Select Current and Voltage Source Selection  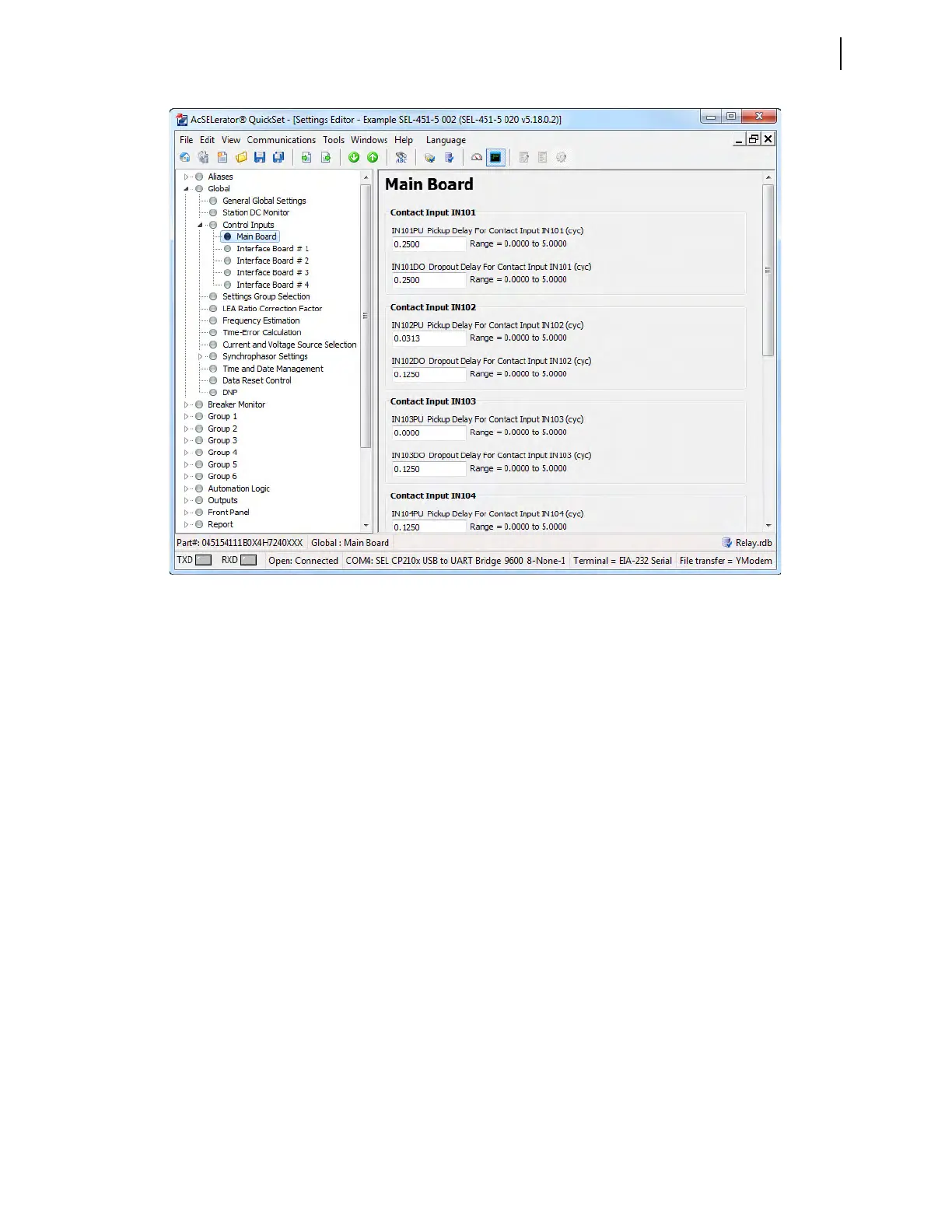(x=289, y=345)
